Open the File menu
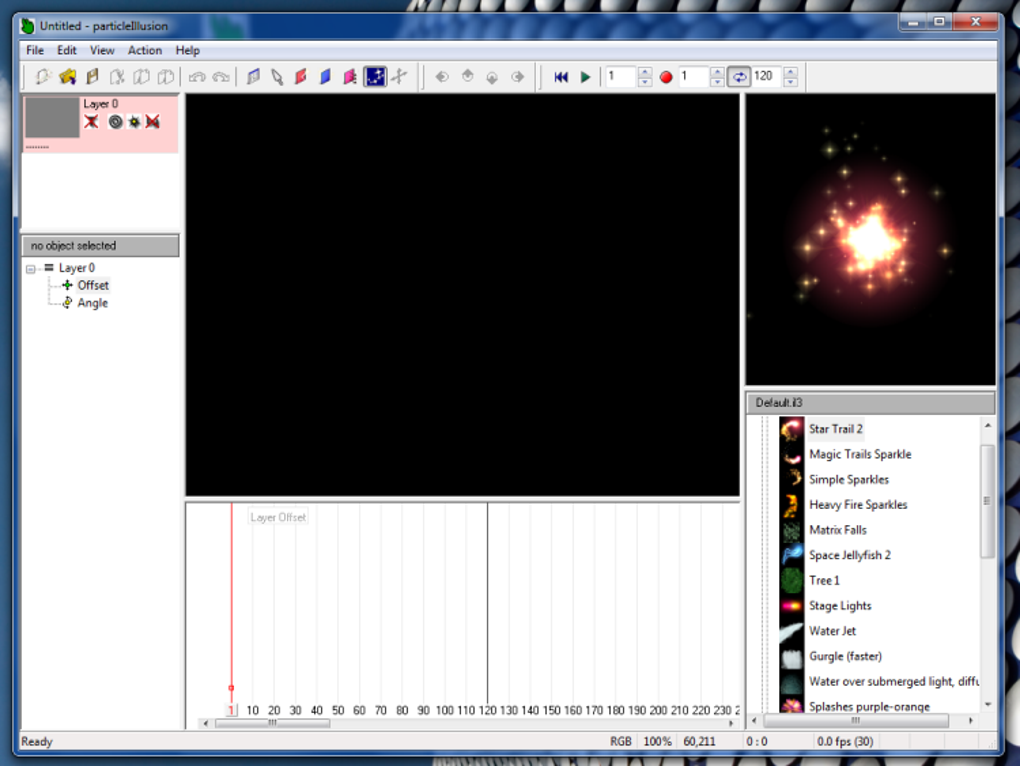This screenshot has height=766, width=1020. pos(35,50)
